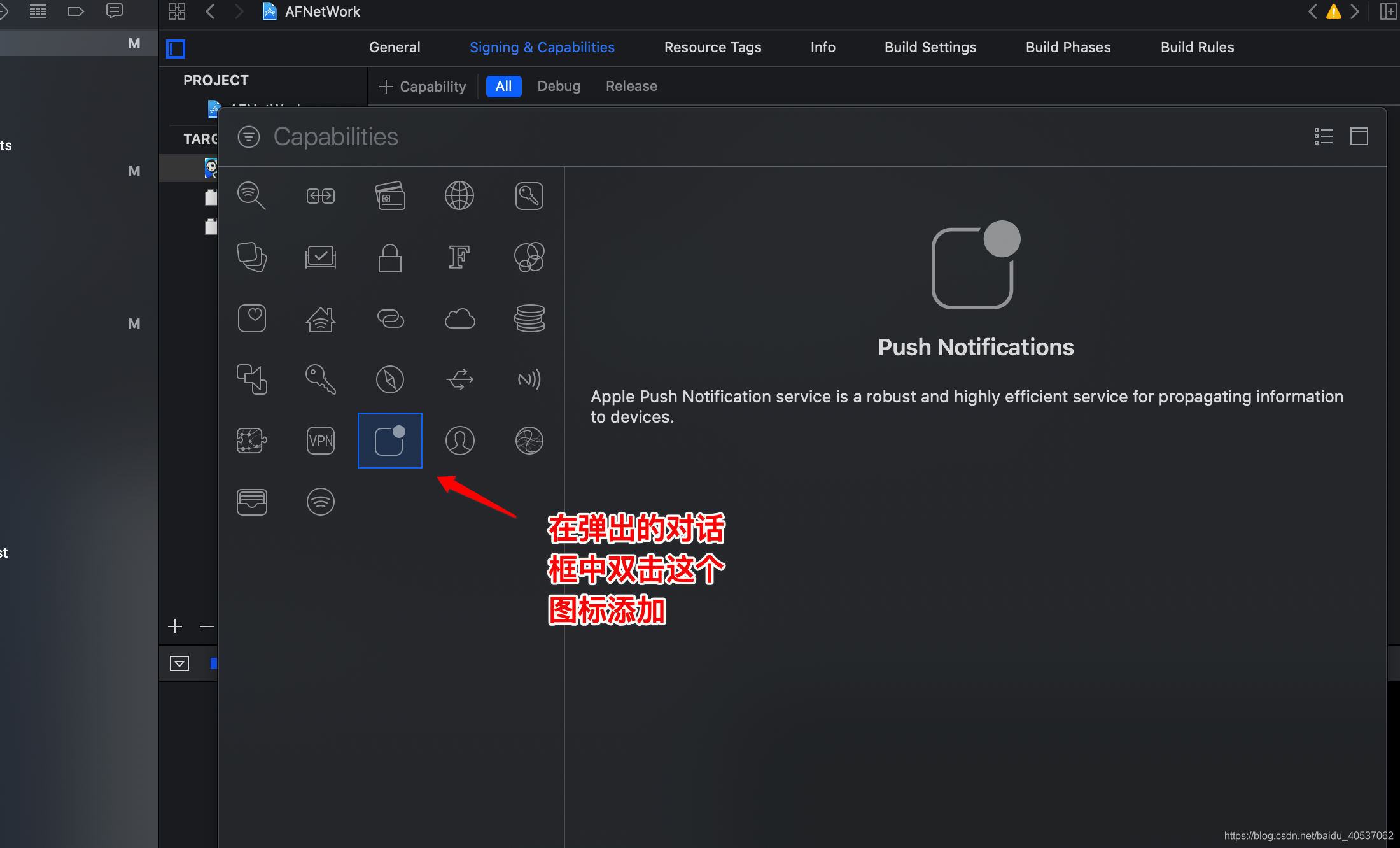1400x848 pixels.
Task: Switch capabilities library to list view
Action: tap(1323, 136)
